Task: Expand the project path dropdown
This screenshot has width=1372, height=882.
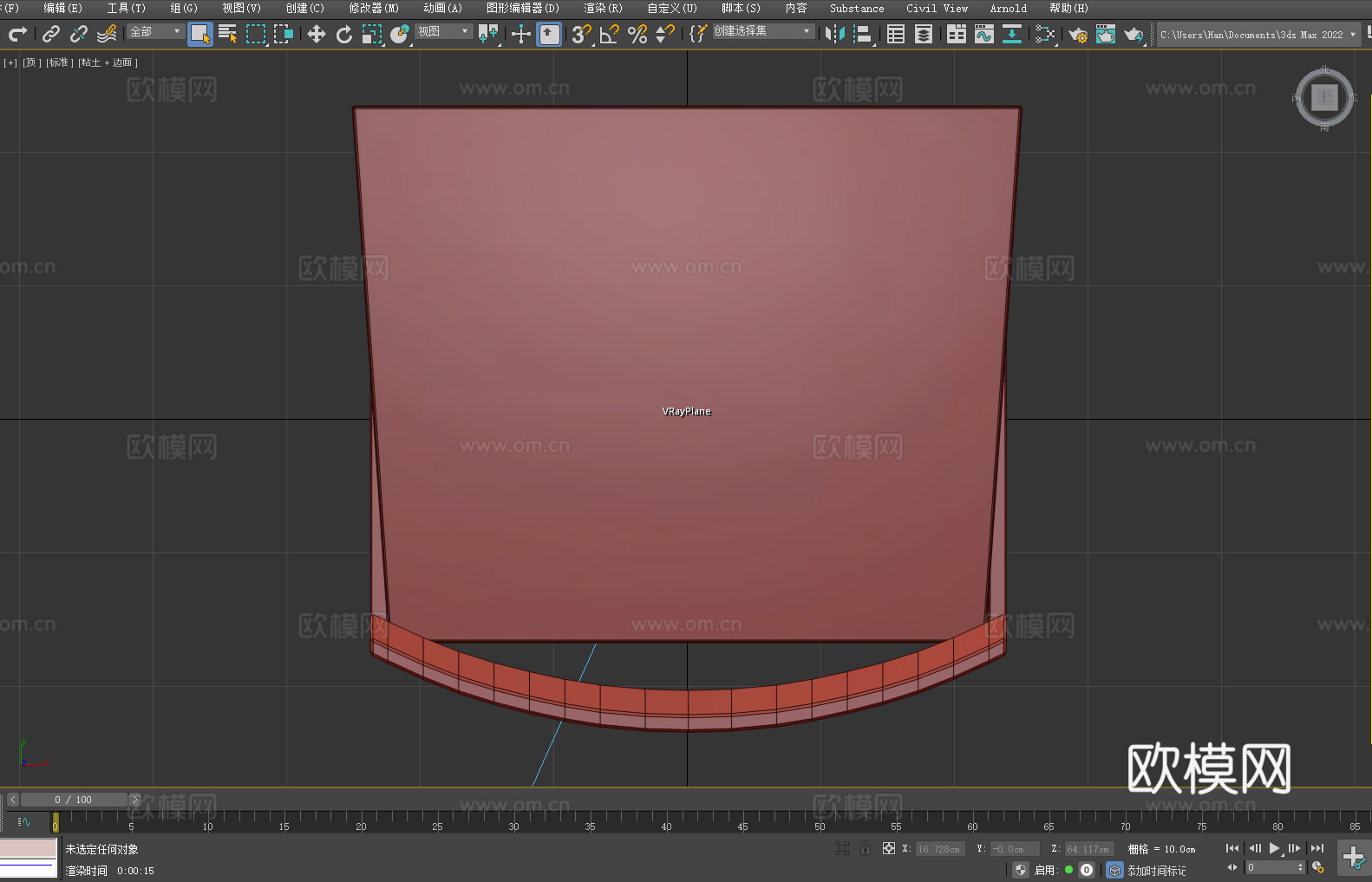Action: [1352, 35]
